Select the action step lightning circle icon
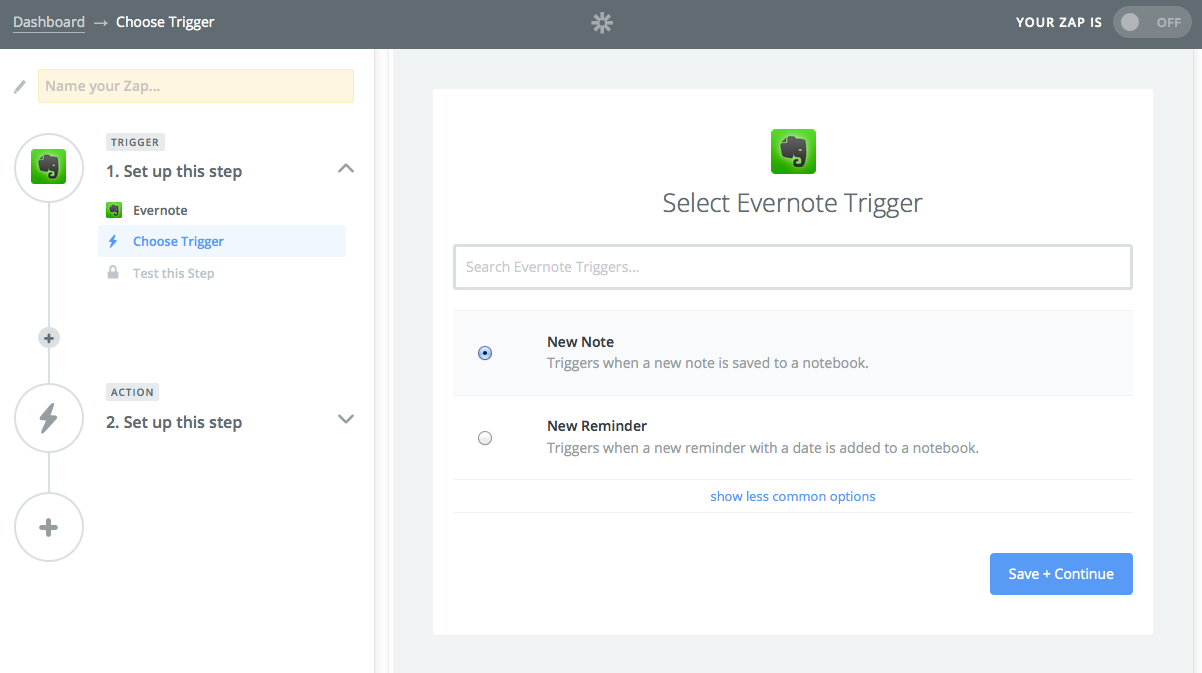Image resolution: width=1202 pixels, height=673 pixels. click(48, 417)
